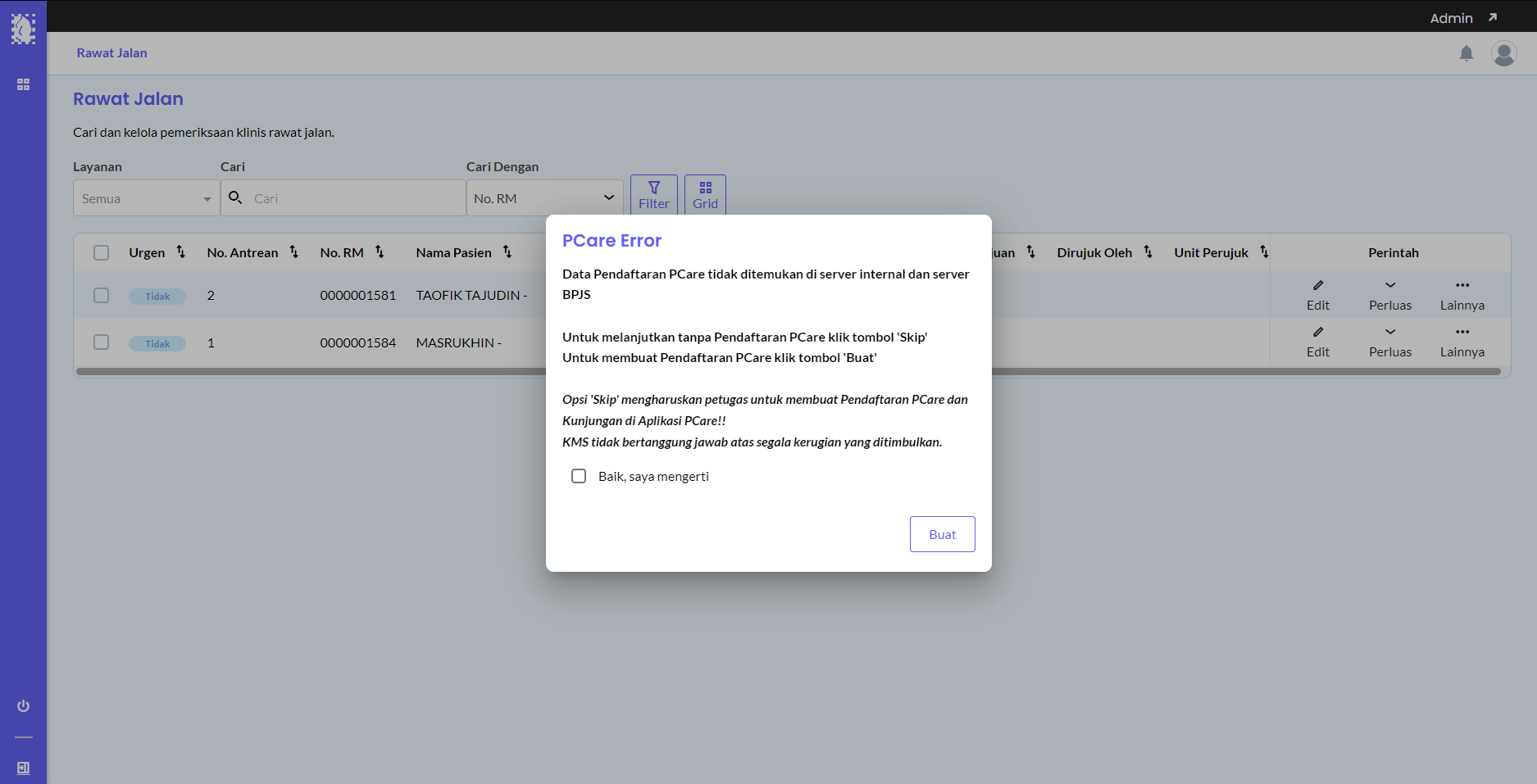This screenshot has width=1537, height=784.
Task: Click RM number 0000001581
Action: [358, 295]
